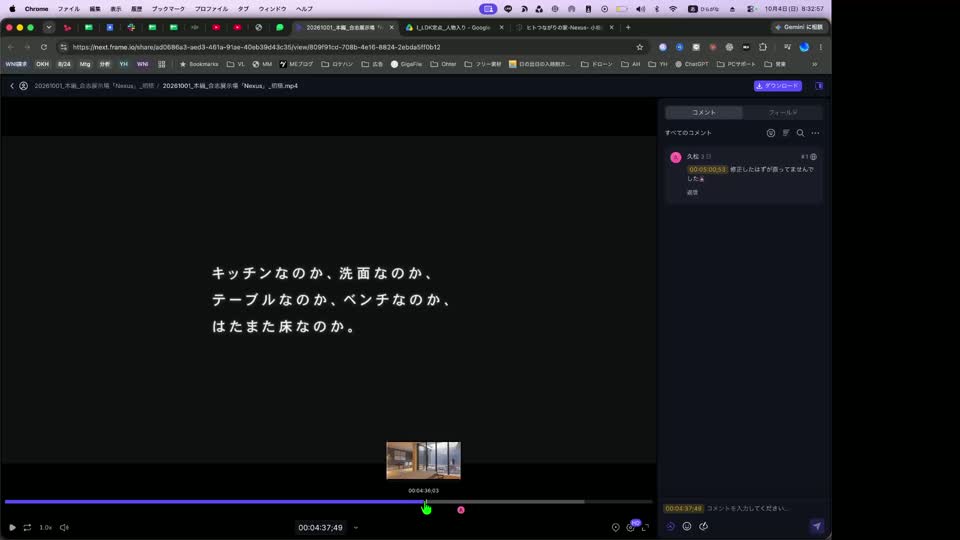
Task: Click the ダウンロード button
Action: [778, 86]
